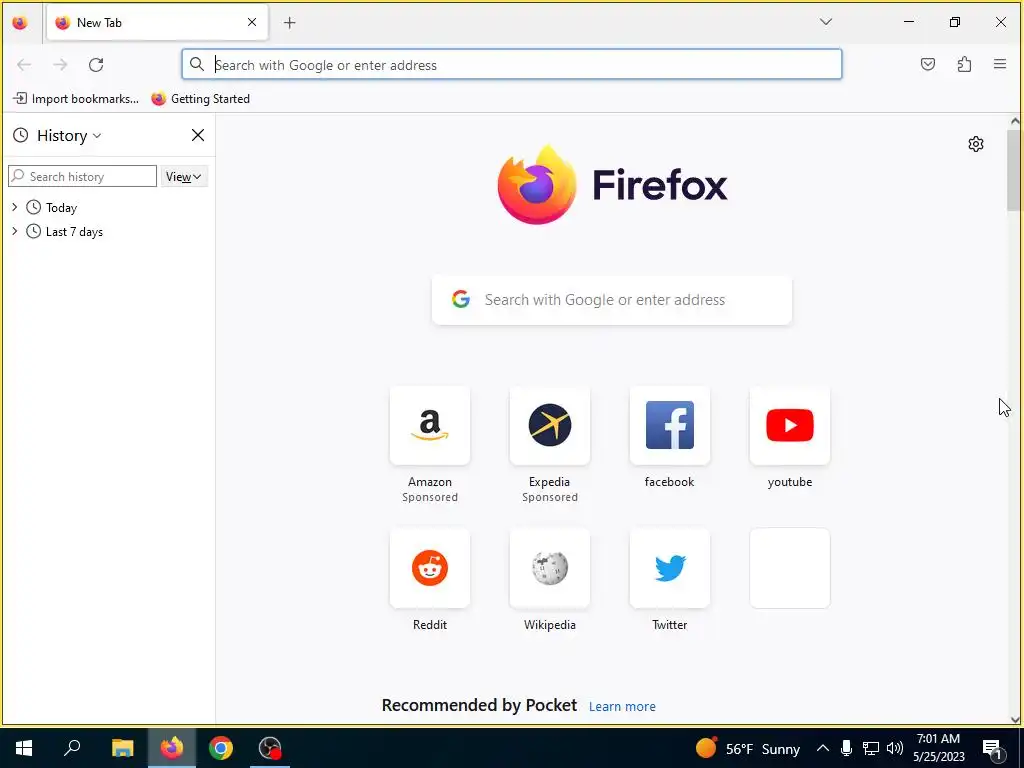Open the Extensions puzzle icon
Image resolution: width=1024 pixels, height=768 pixels.
coord(964,64)
